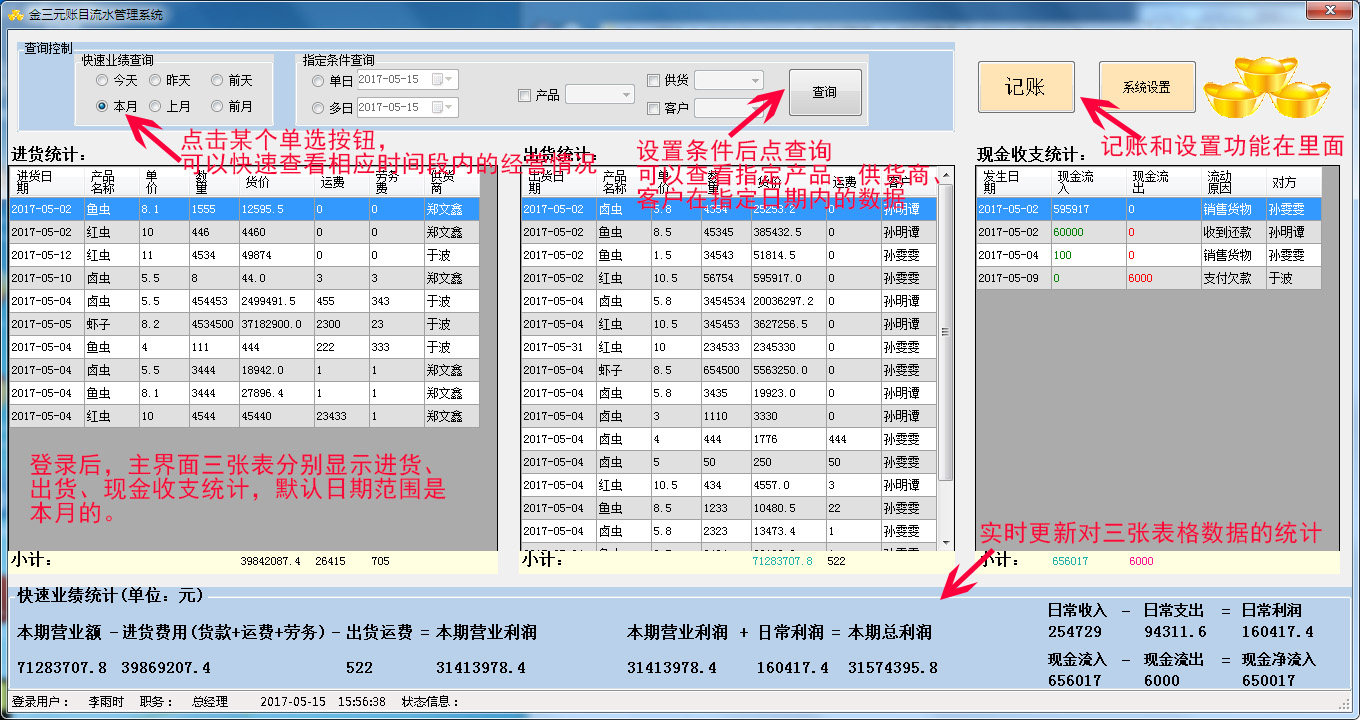This screenshot has height=720, width=1360.
Task: Click the job title 总经理 in status bar
Action: coord(210,702)
